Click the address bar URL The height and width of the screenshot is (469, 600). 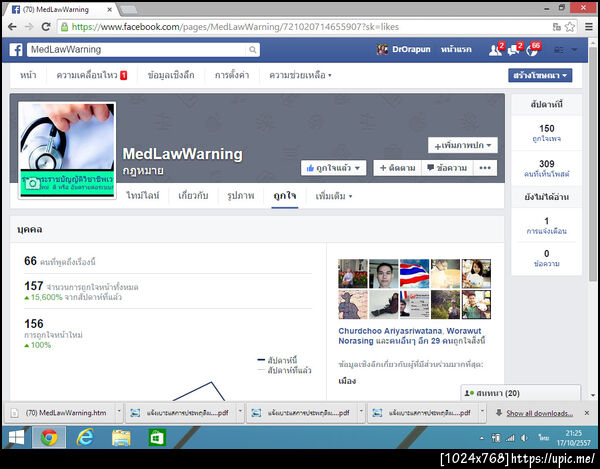[235, 27]
